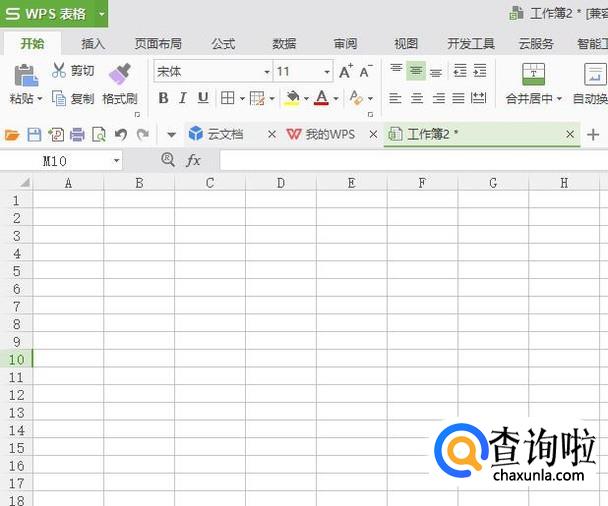Click distributed alignment icon

(478, 98)
